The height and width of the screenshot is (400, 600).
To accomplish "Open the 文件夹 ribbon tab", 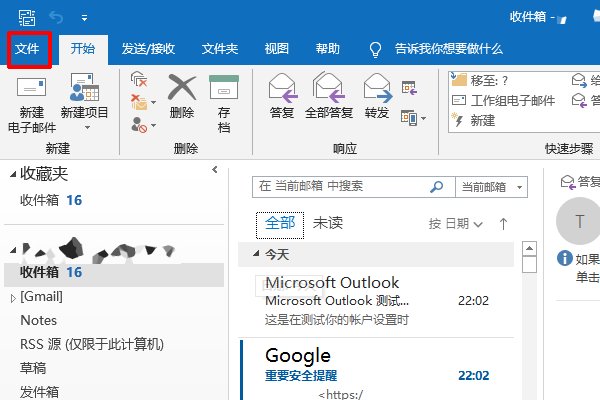I will [x=220, y=49].
